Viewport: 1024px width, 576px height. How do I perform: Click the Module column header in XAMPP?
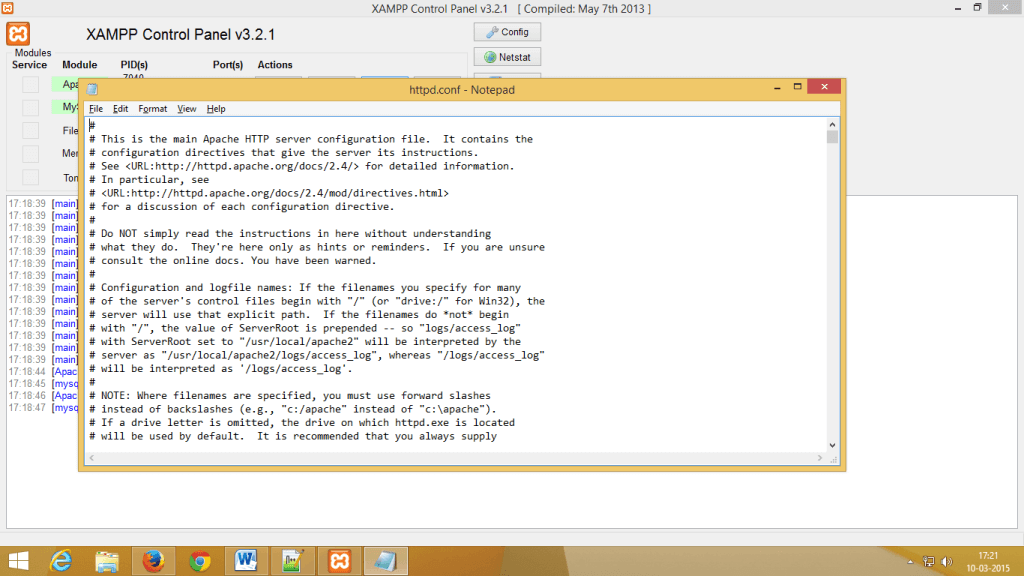pyautogui.click(x=80, y=65)
